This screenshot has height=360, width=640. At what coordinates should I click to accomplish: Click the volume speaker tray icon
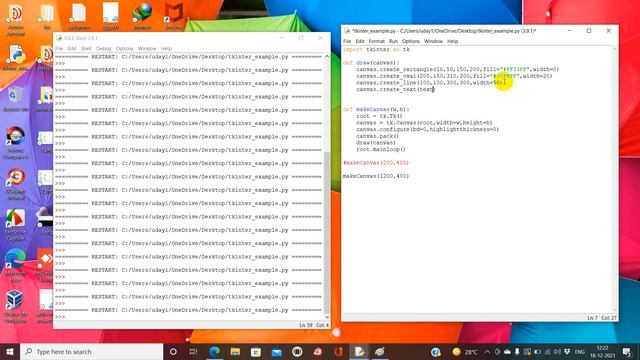tap(557, 352)
